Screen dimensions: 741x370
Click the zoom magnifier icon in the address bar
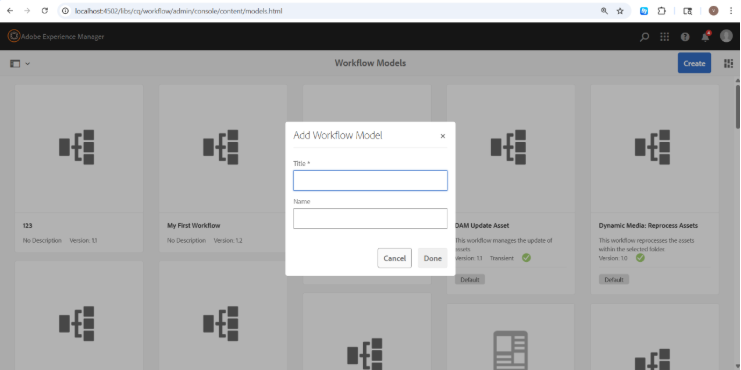click(x=604, y=11)
